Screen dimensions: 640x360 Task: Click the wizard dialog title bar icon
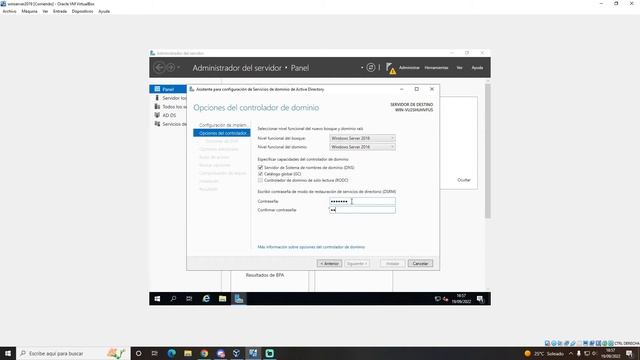point(191,89)
